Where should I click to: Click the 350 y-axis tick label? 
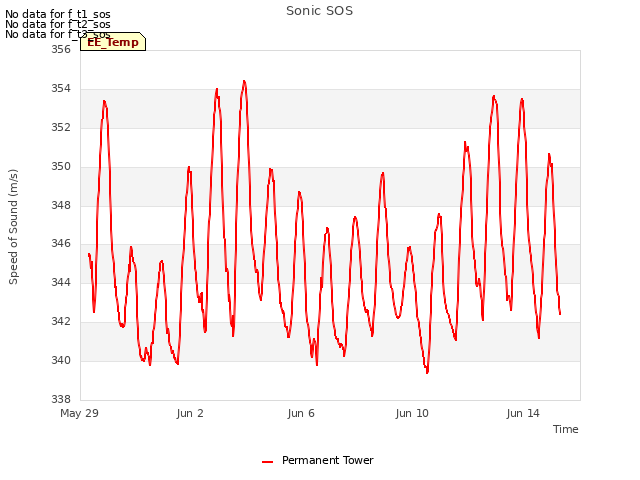pos(61,167)
